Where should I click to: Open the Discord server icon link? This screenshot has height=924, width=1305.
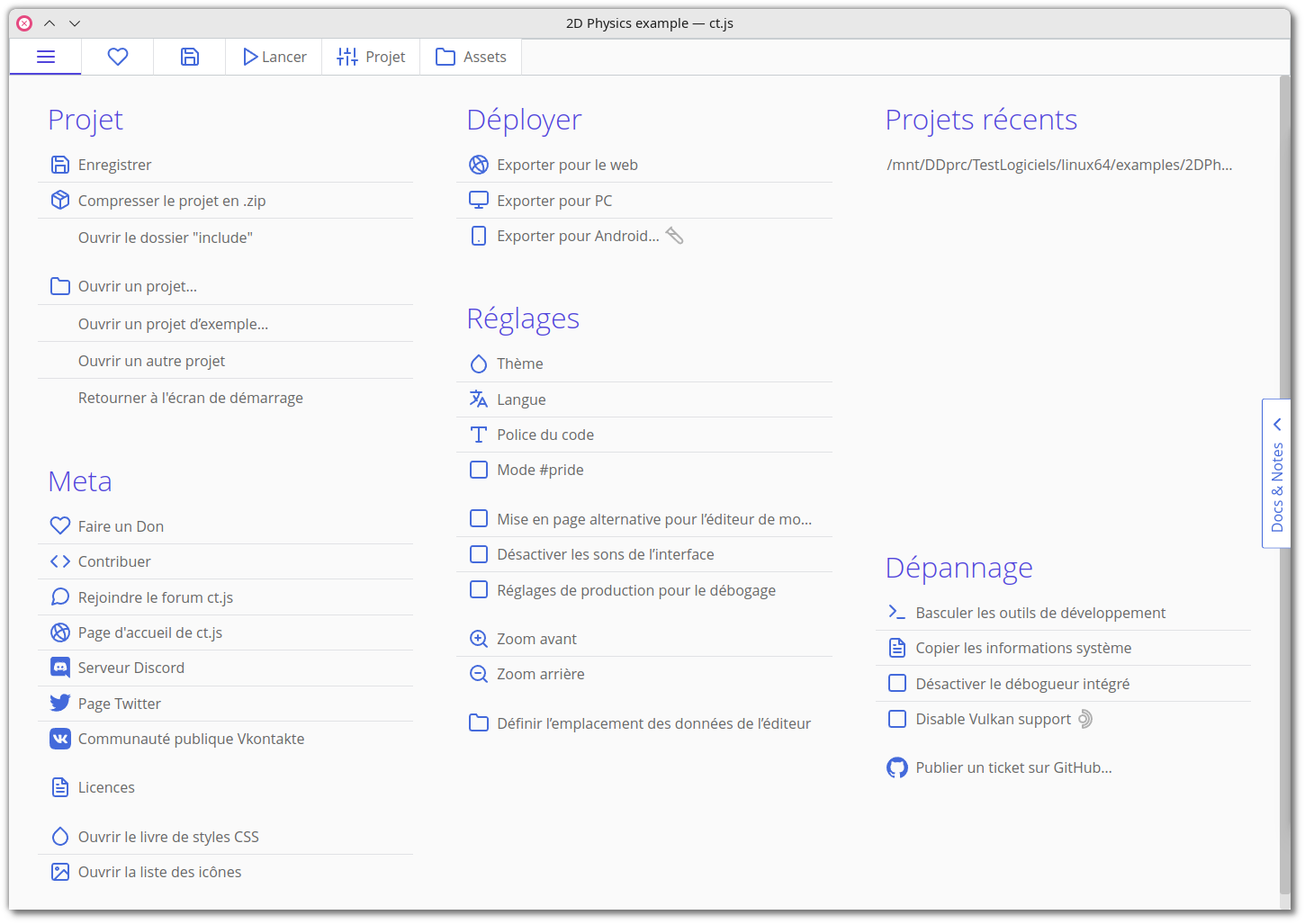[60, 668]
